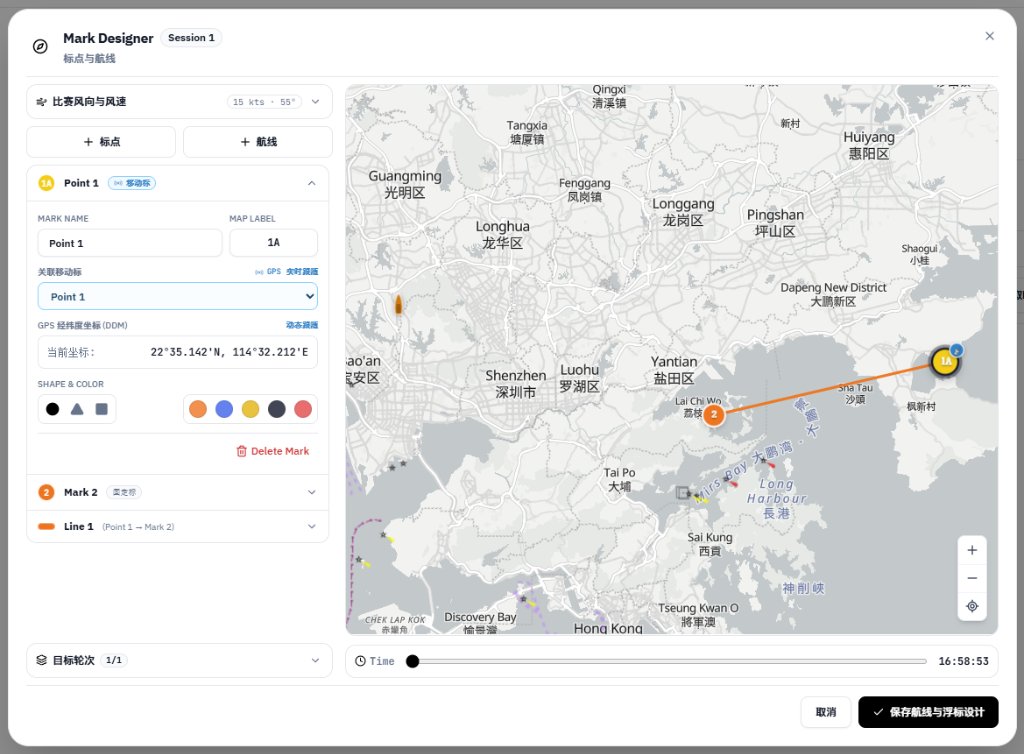Close the Mark Designer dialog
Viewport: 1024px width, 754px height.
click(x=989, y=36)
